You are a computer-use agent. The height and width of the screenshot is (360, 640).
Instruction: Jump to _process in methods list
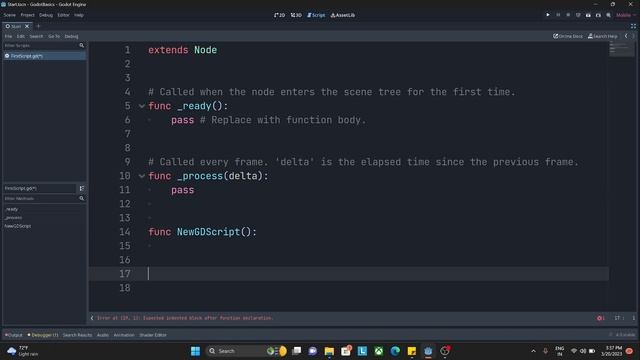tap(13, 218)
